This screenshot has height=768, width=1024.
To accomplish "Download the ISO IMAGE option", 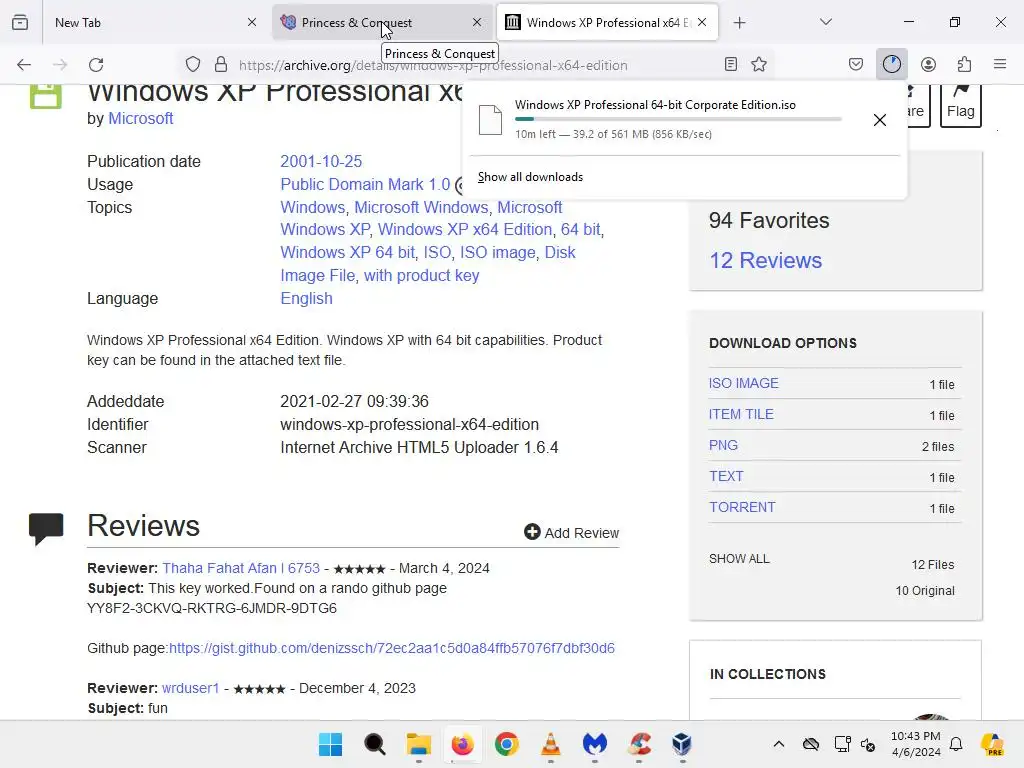I will click(744, 383).
